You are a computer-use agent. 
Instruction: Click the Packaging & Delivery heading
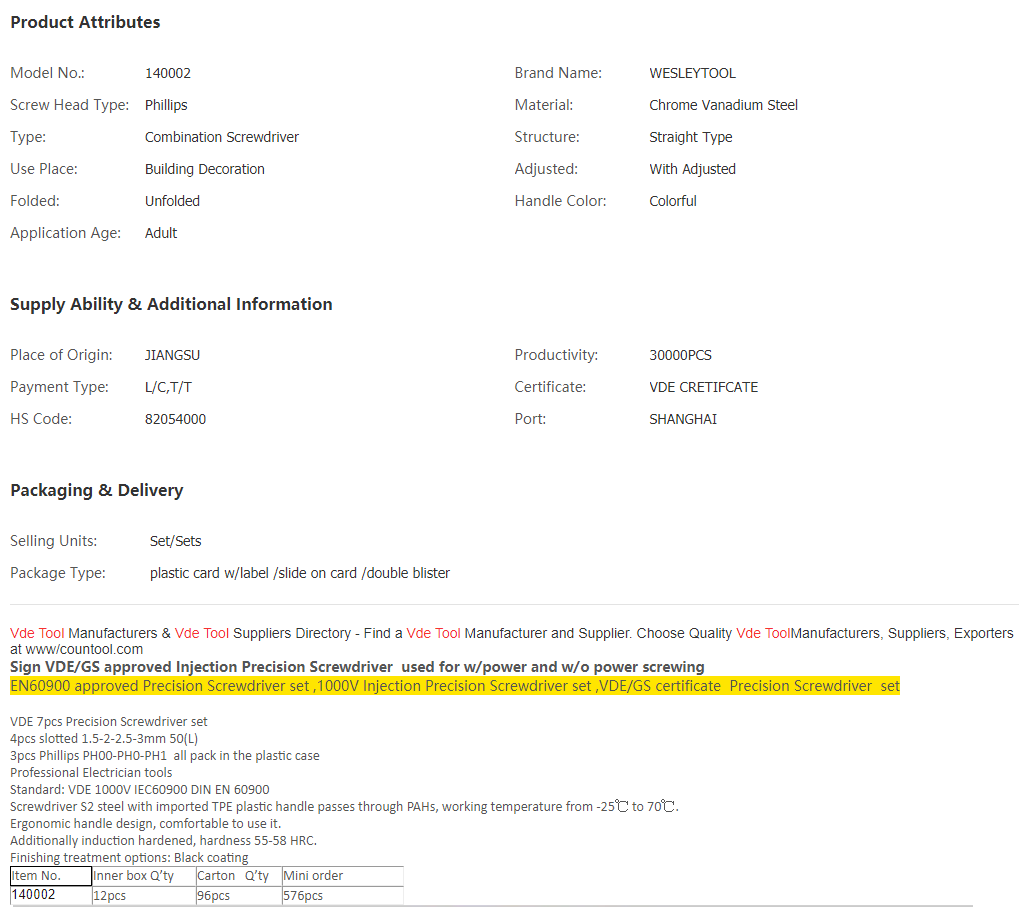pyautogui.click(x=97, y=490)
